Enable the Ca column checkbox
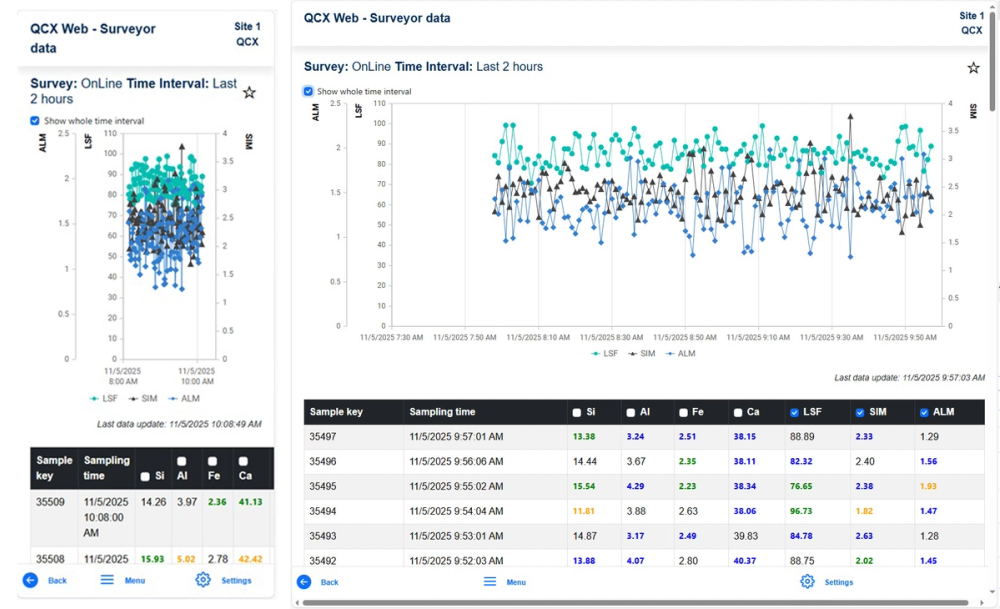 point(737,411)
